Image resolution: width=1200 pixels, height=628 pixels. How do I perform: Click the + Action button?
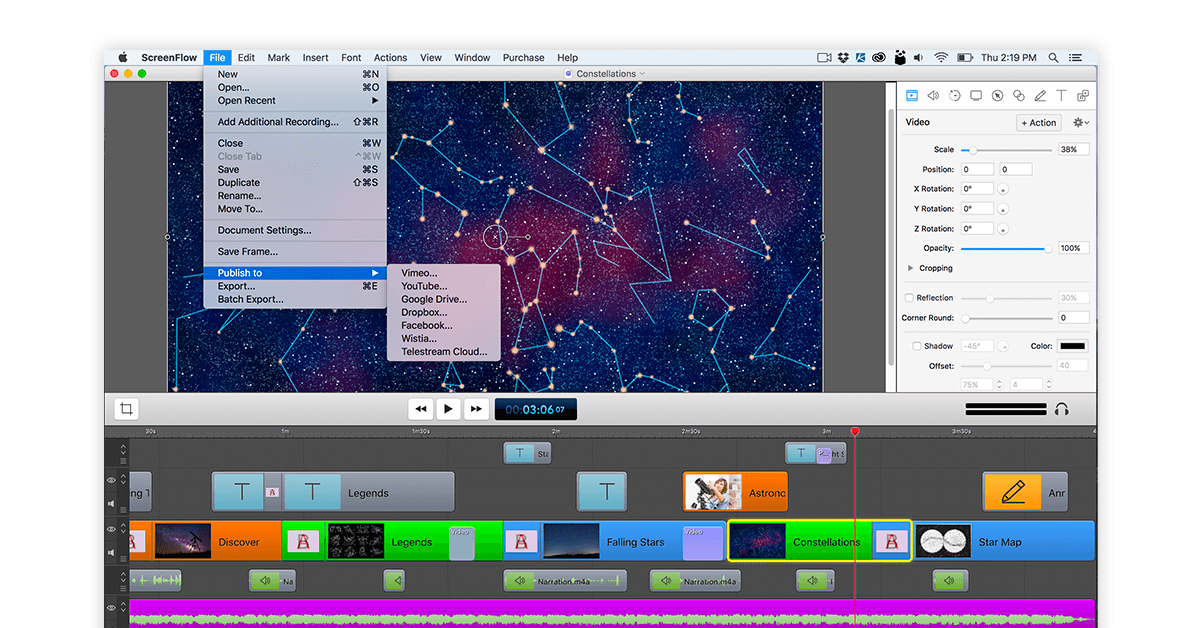point(1039,122)
